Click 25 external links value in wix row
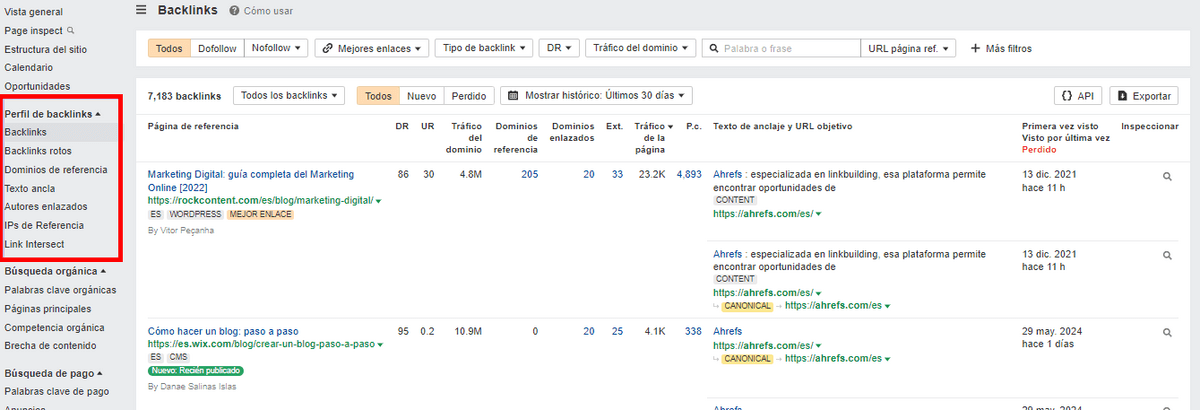Image resolution: width=1200 pixels, height=410 pixels. 617,331
